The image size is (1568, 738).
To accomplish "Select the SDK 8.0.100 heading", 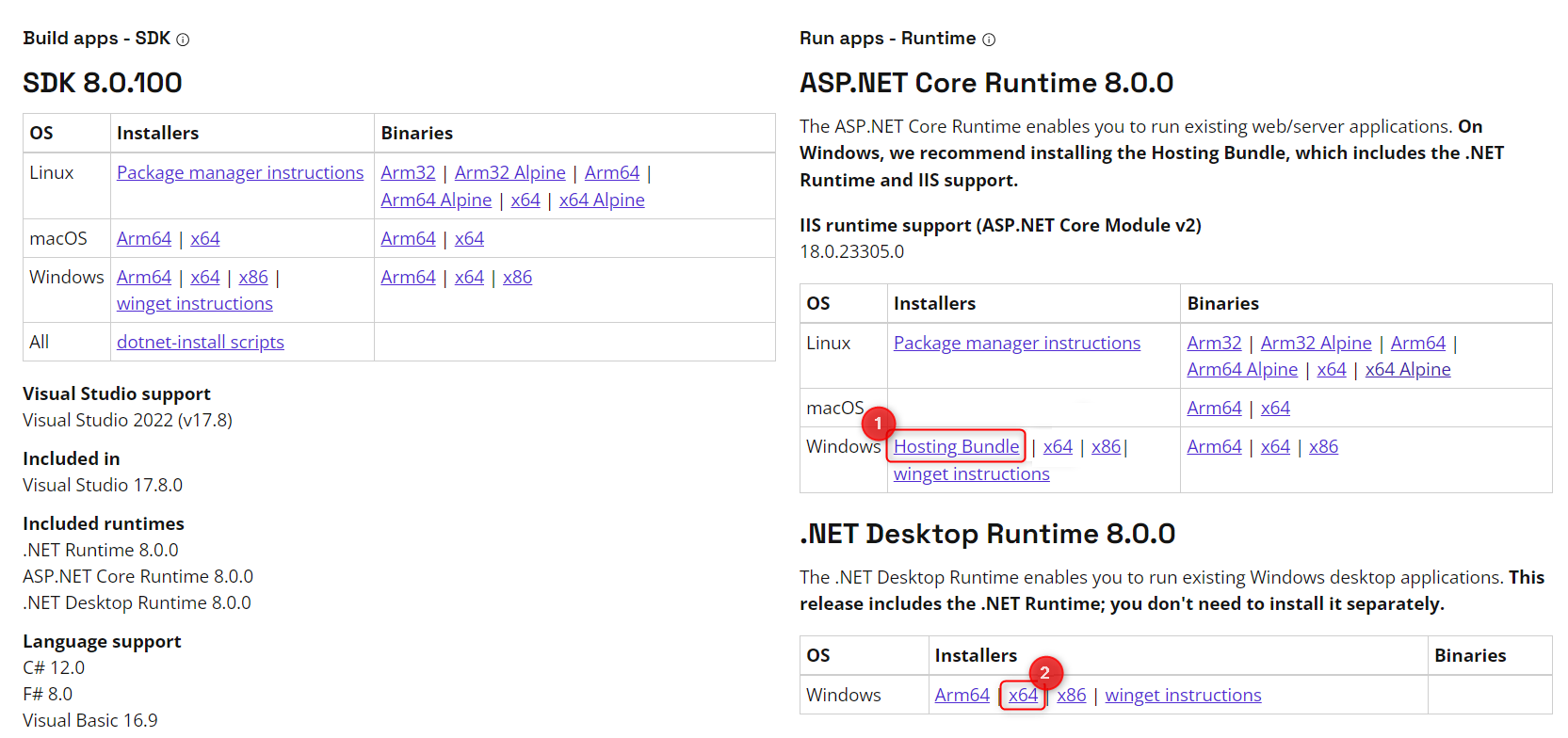I will tap(103, 83).
